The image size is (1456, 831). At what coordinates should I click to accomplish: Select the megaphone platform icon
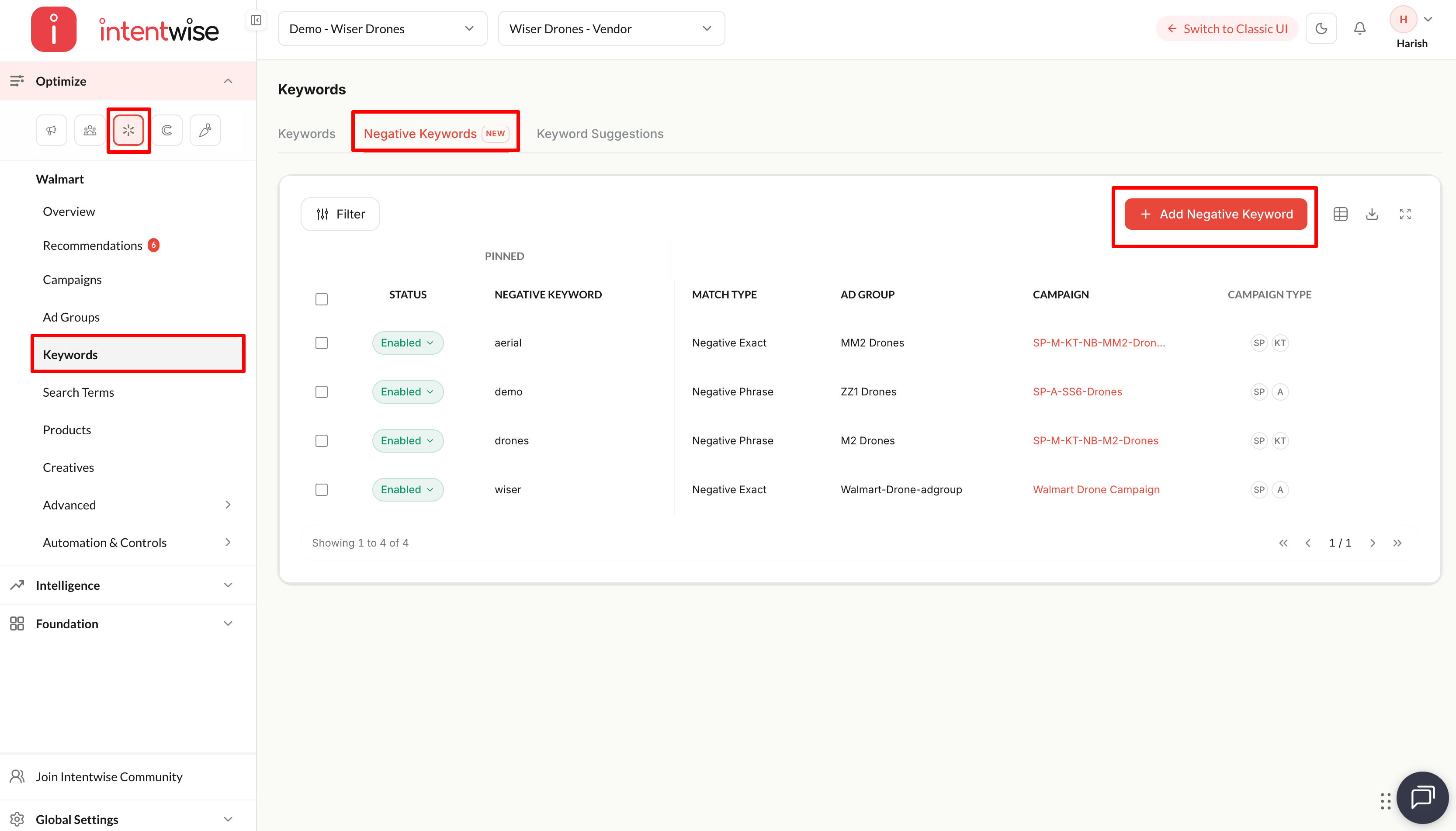pyautogui.click(x=52, y=130)
